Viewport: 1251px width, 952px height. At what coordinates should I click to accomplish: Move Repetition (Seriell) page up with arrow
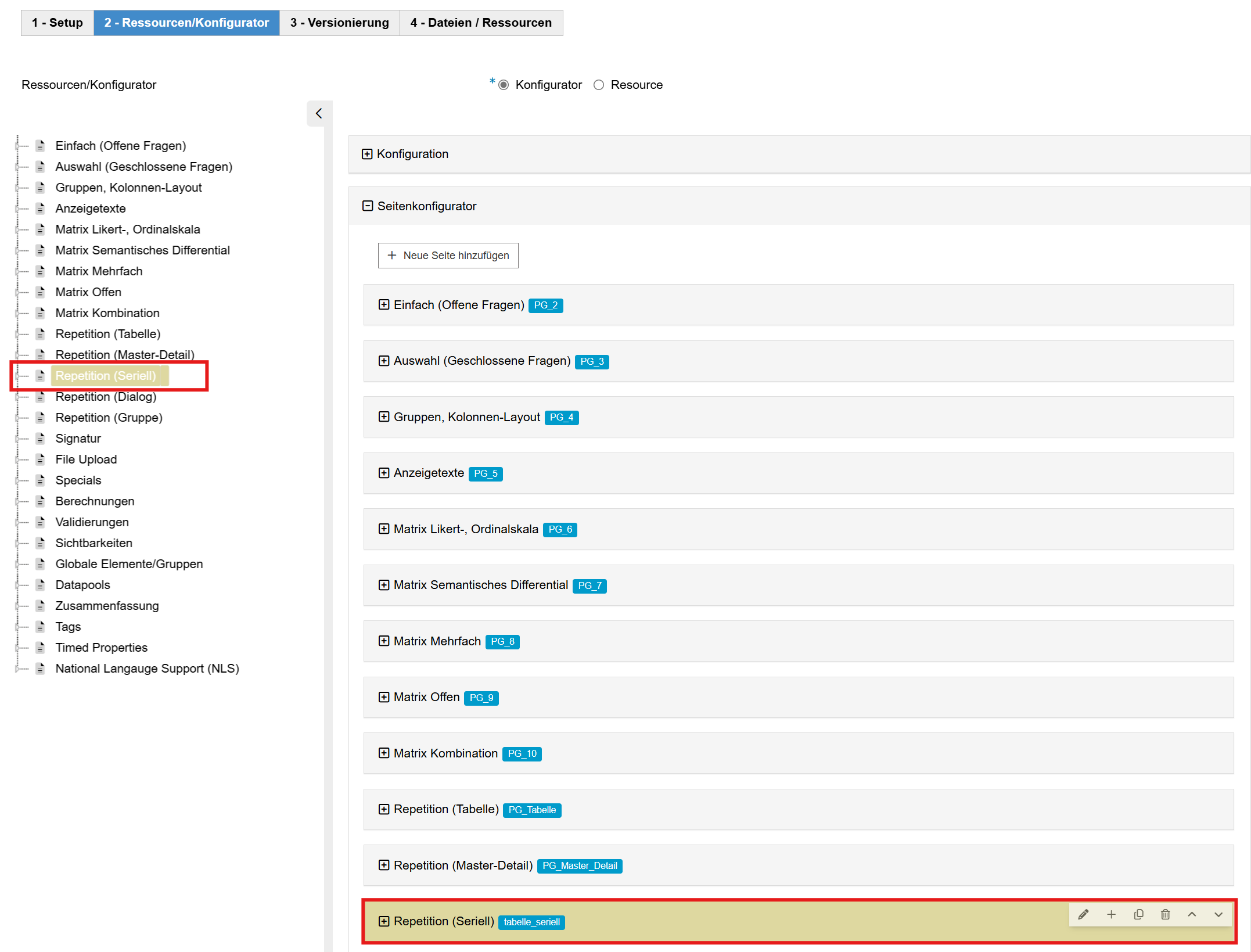[x=1192, y=915]
